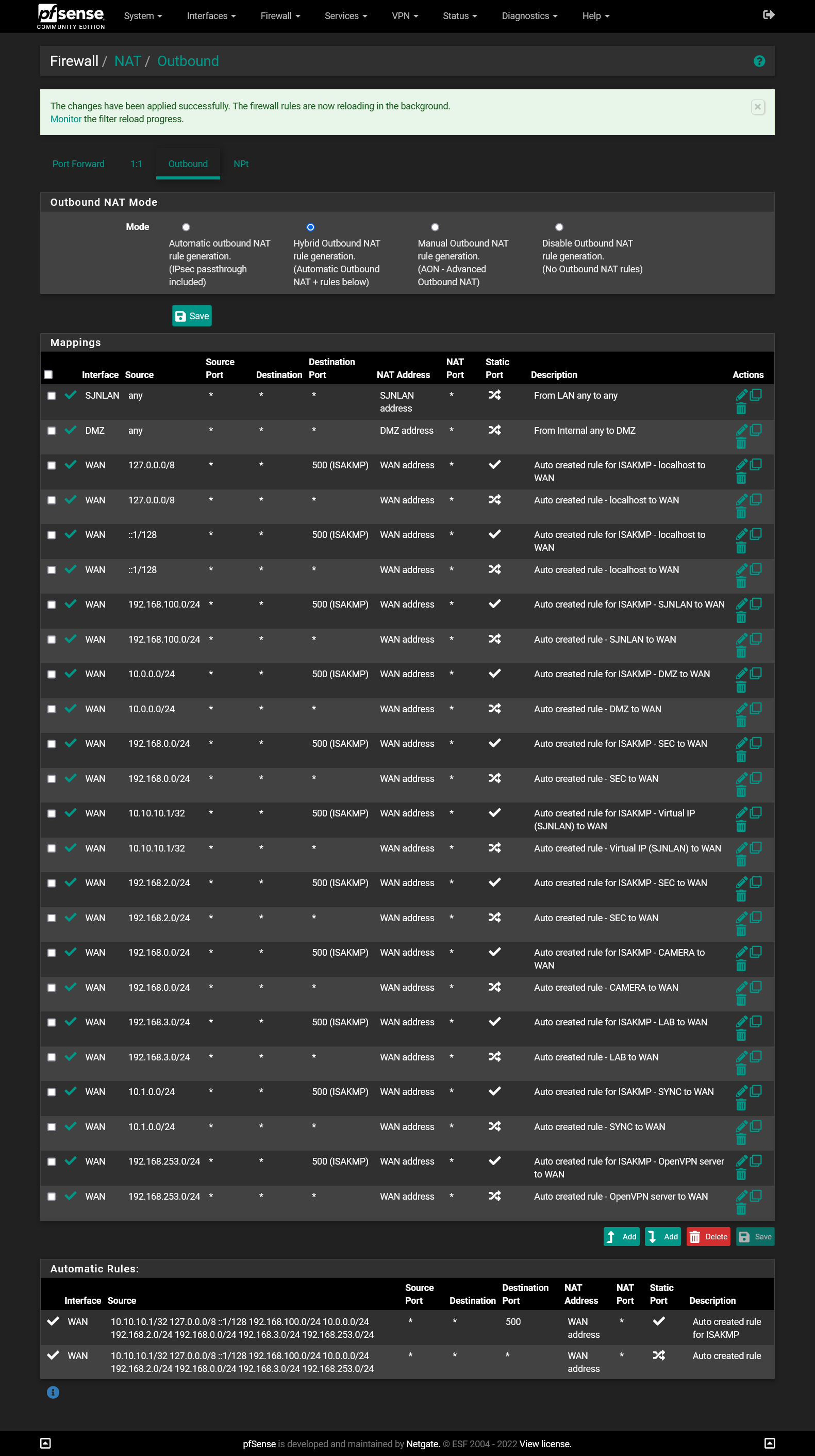Go to the pfSense logo home page

(x=71, y=16)
